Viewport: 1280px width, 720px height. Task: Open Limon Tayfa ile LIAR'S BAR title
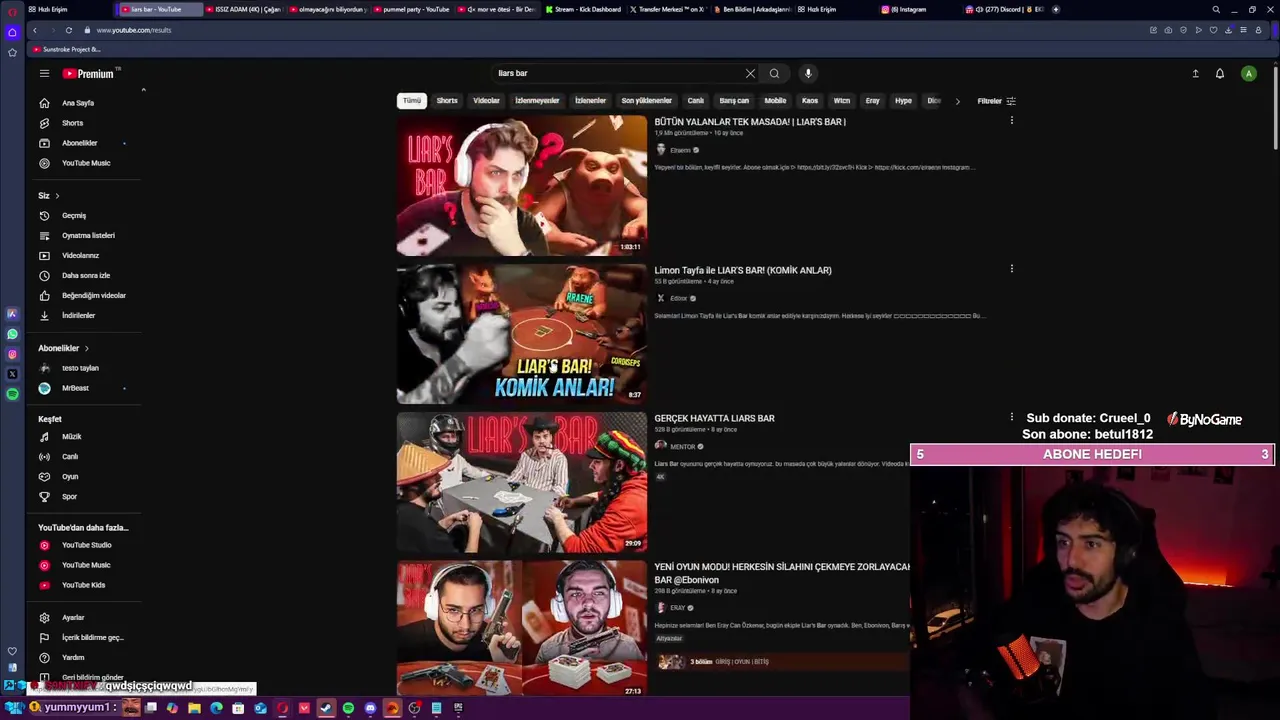tap(743, 270)
